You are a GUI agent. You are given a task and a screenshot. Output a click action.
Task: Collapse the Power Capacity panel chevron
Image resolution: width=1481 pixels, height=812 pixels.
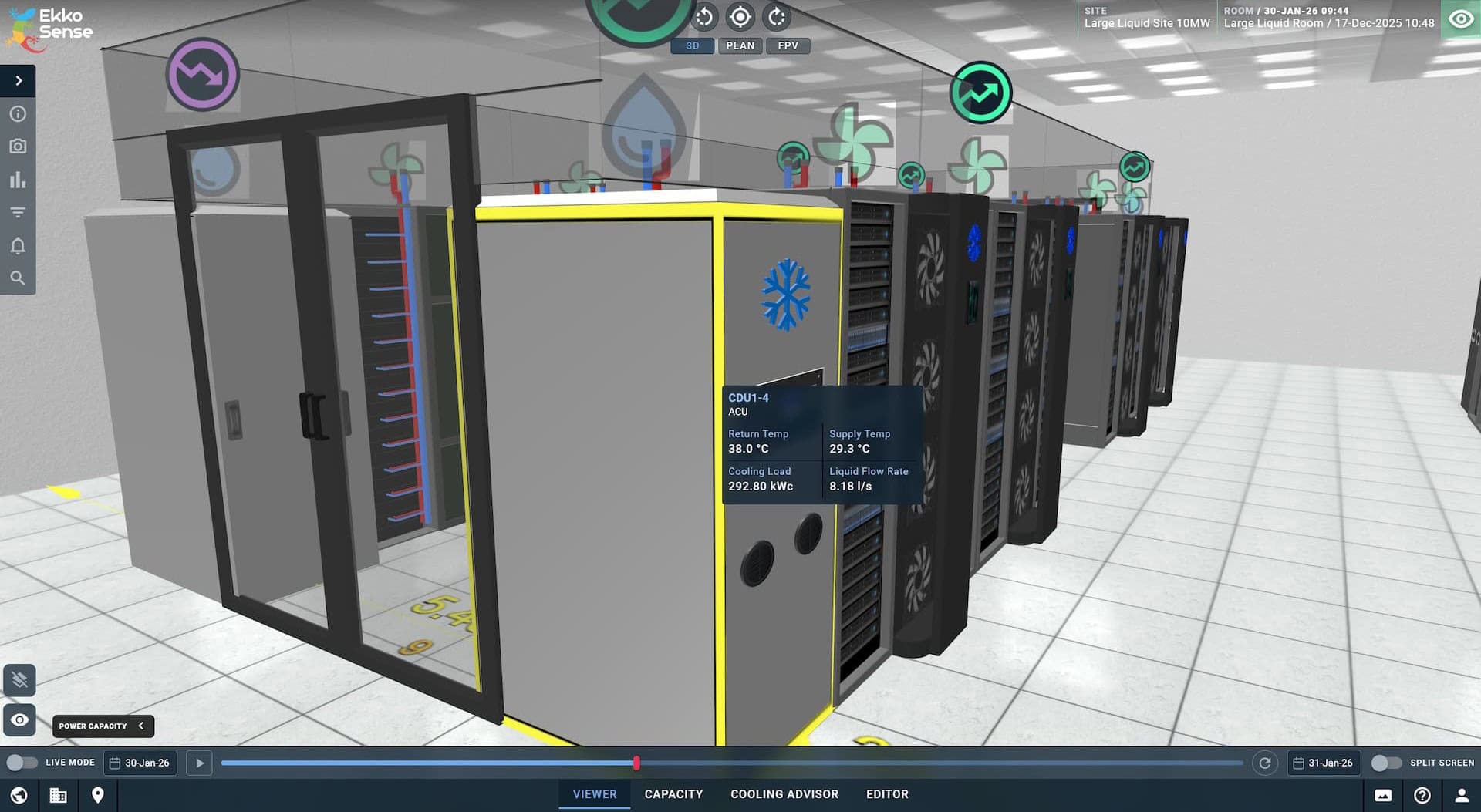coord(141,726)
